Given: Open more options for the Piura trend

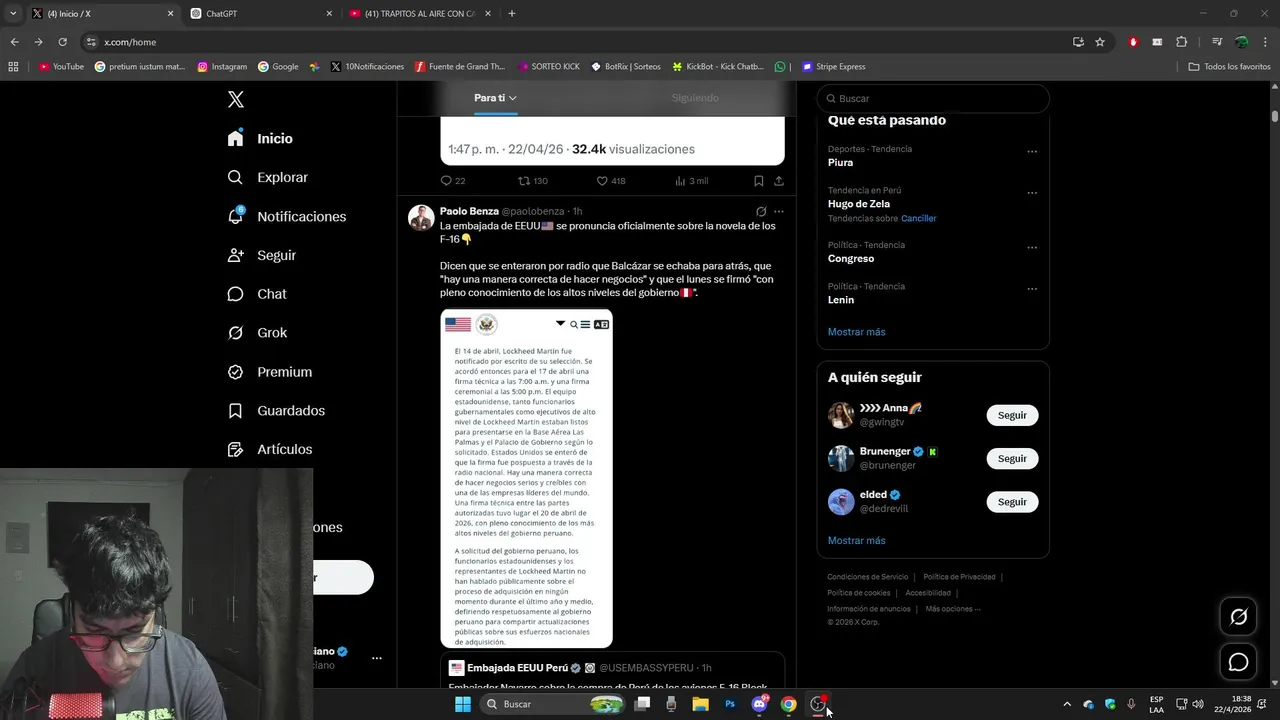Looking at the screenshot, I should 1032,152.
